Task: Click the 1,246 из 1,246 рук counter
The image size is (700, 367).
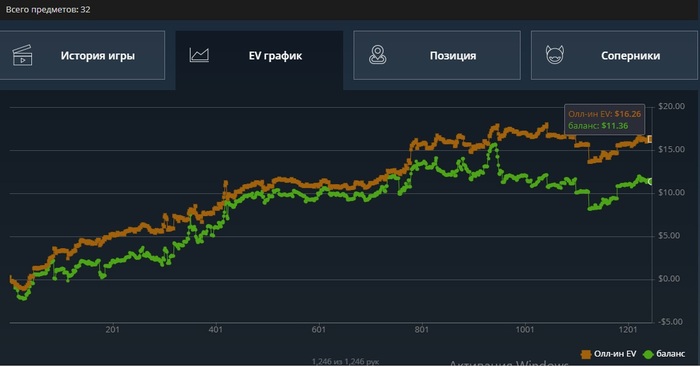Action: point(346,362)
